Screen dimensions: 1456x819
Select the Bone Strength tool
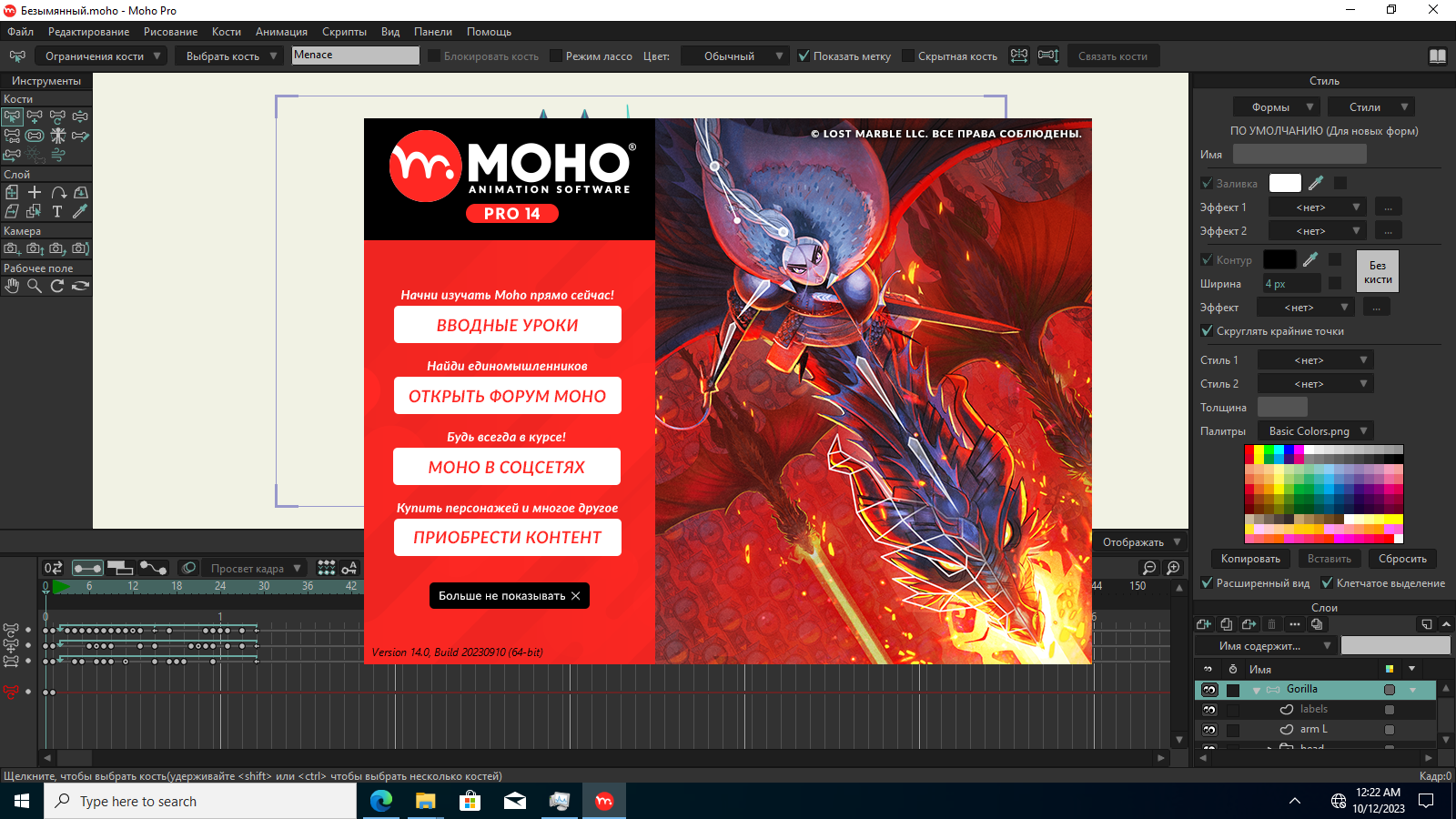click(35, 136)
